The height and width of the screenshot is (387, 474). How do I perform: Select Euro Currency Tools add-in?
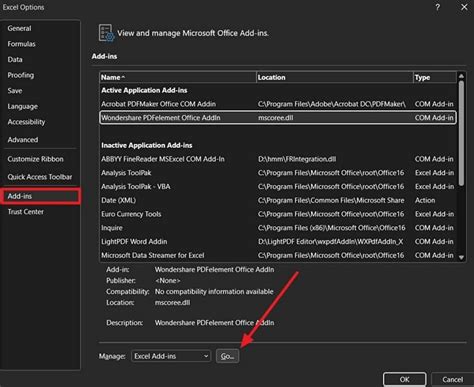[x=278, y=214]
